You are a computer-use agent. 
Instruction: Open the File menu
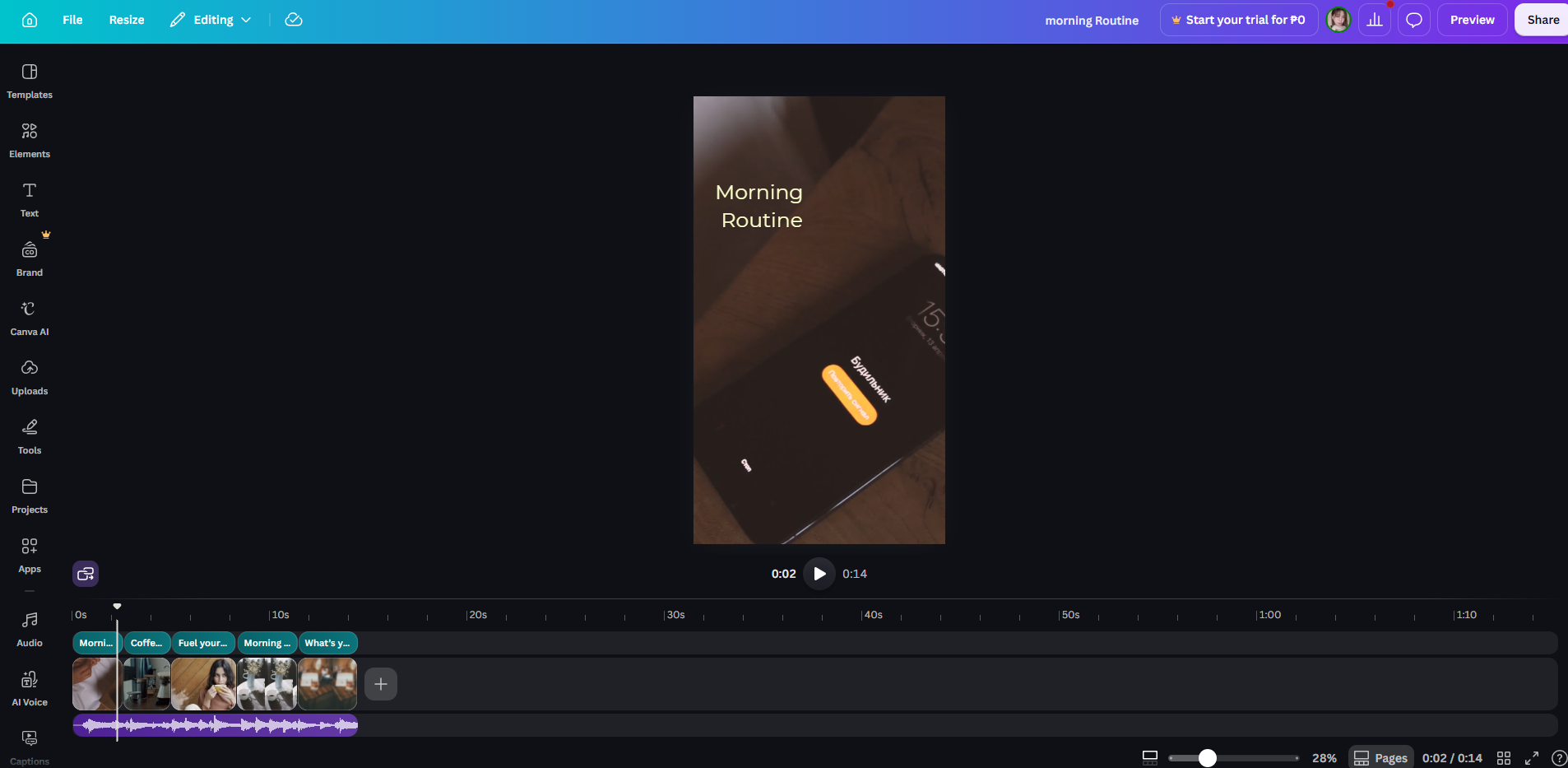click(72, 20)
